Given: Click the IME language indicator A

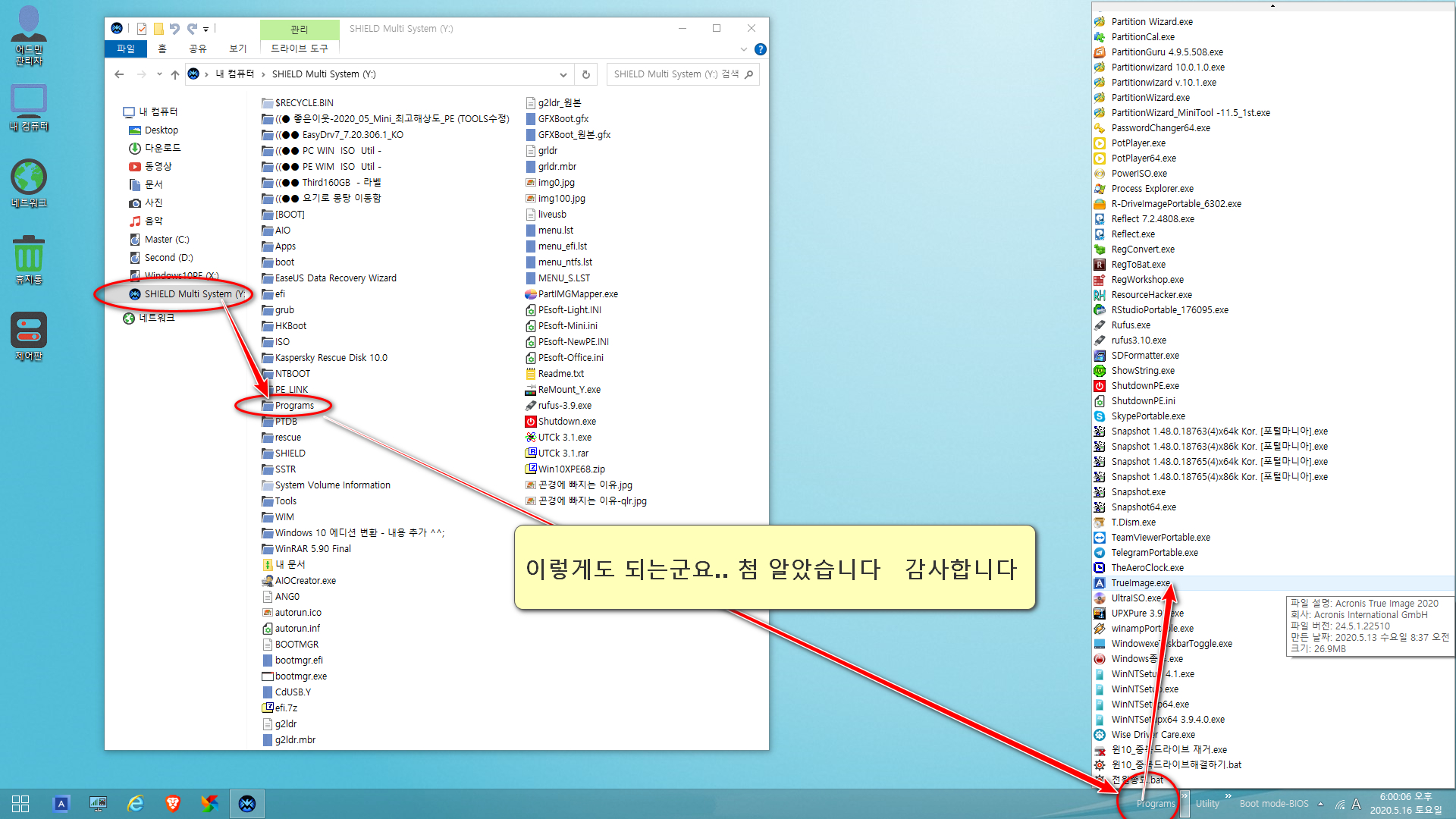Looking at the screenshot, I should (x=1356, y=804).
